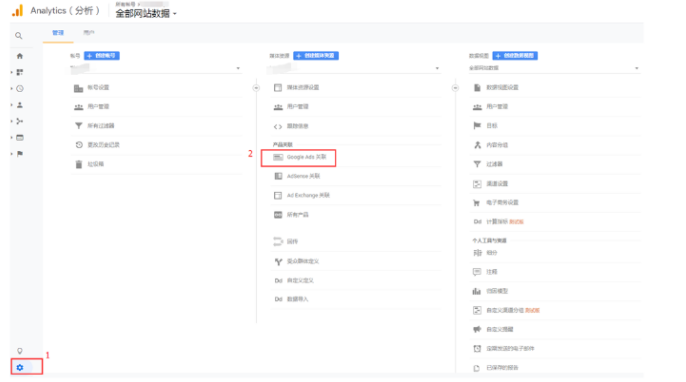Viewport: 686px width, 382px height.
Task: Open the Customization dashboard icon in sidebar
Action: 20,72
